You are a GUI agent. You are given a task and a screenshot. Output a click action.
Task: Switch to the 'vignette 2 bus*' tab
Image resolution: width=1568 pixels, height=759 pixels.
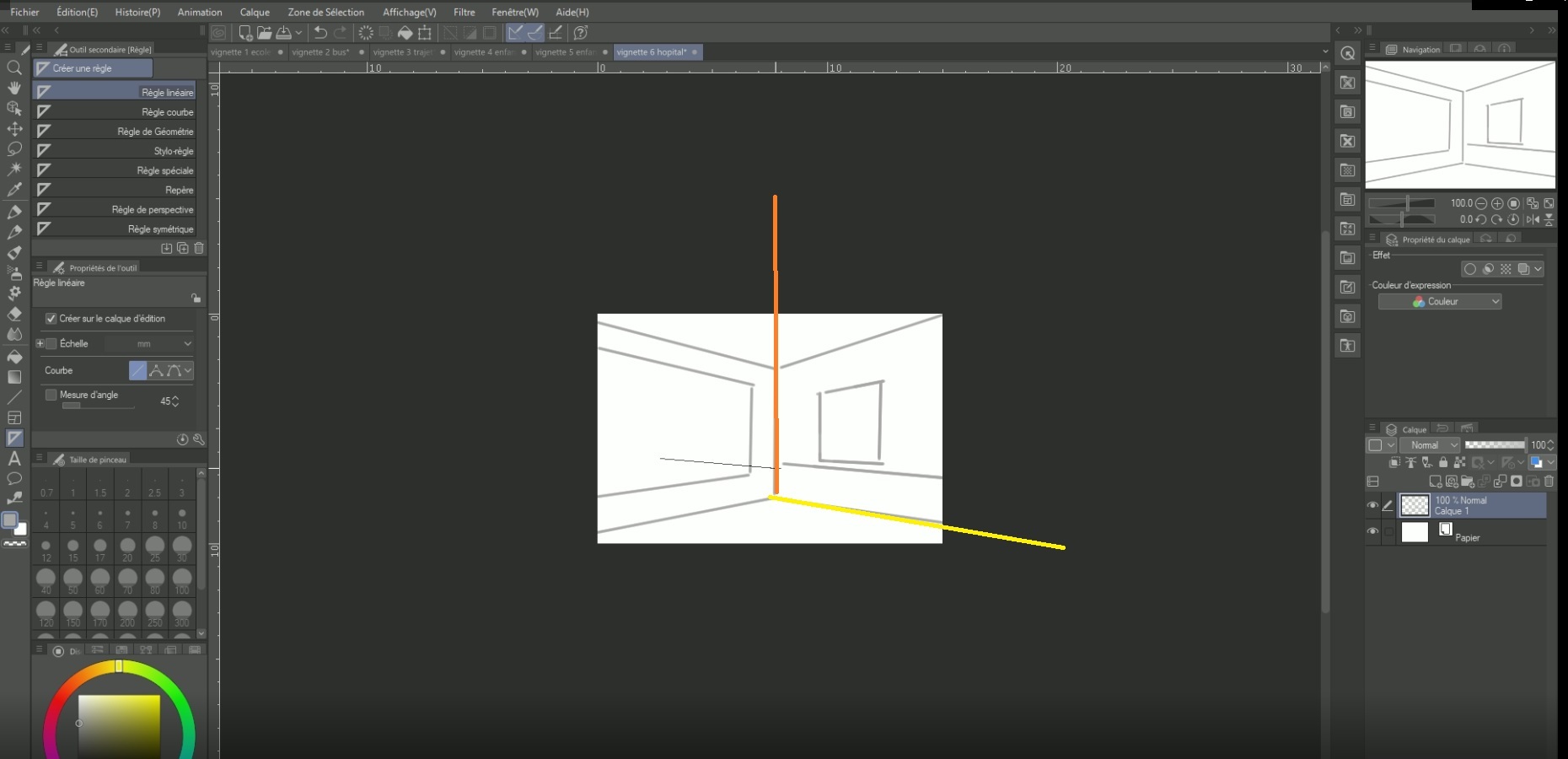pyautogui.click(x=327, y=52)
